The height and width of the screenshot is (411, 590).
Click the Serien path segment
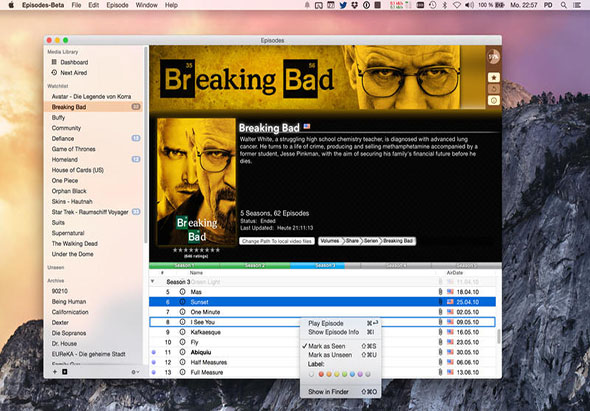(x=371, y=241)
